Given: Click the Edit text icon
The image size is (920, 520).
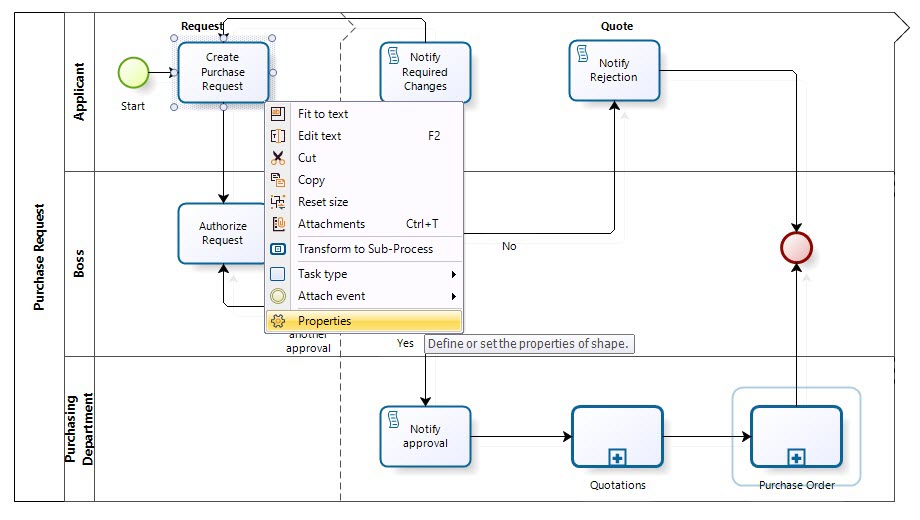Looking at the screenshot, I should [x=278, y=136].
